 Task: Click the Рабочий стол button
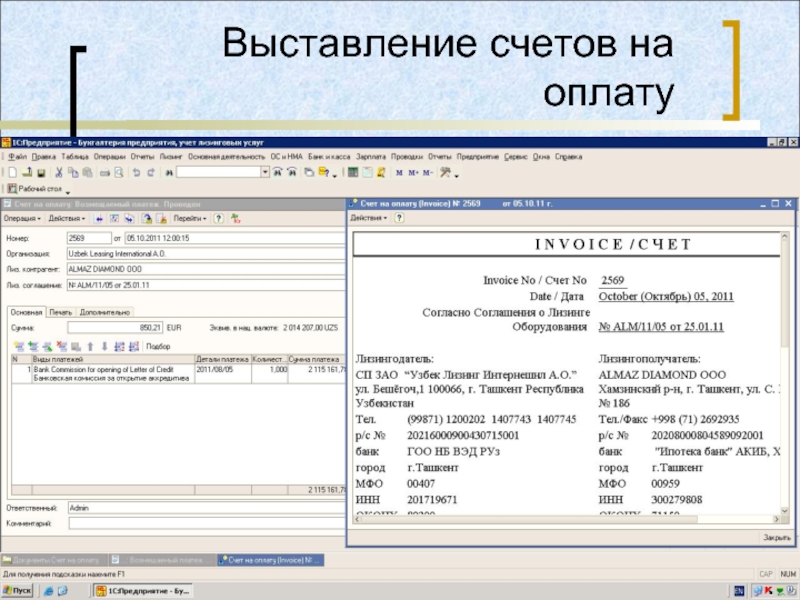(x=34, y=189)
